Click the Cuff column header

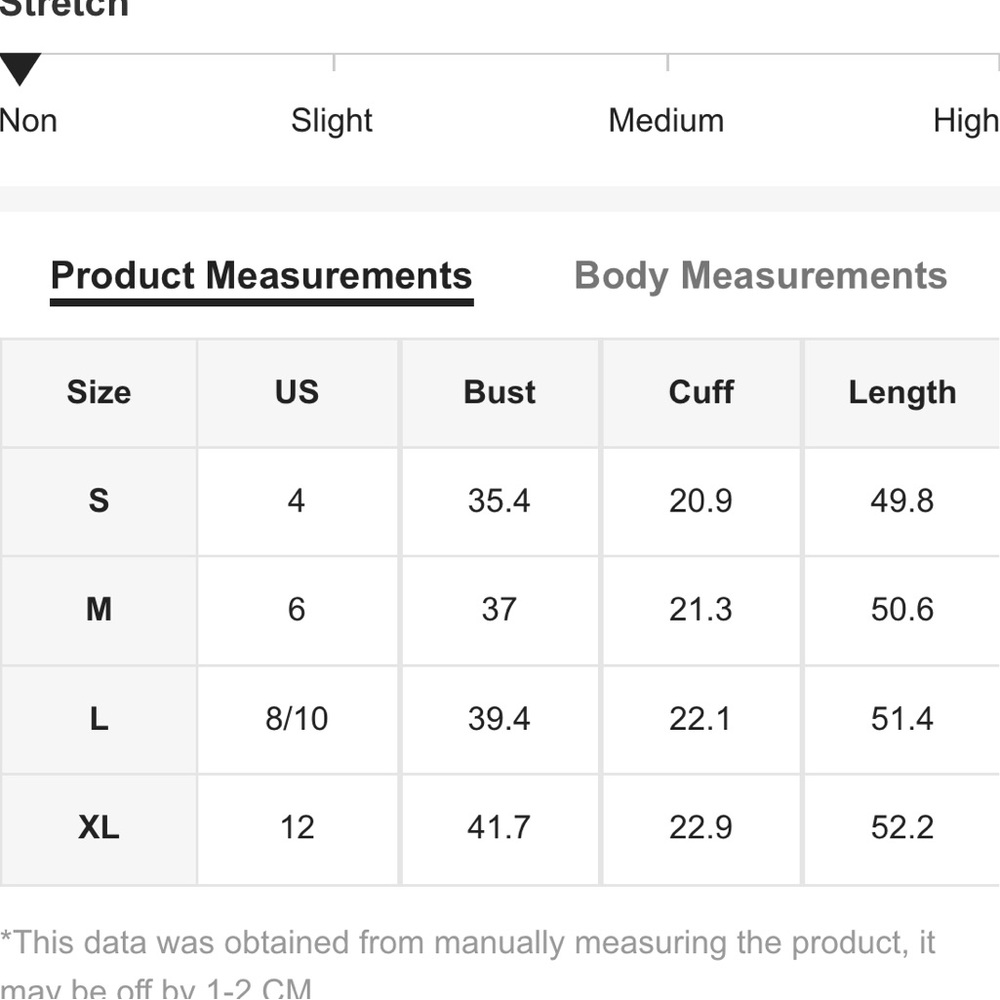point(701,392)
